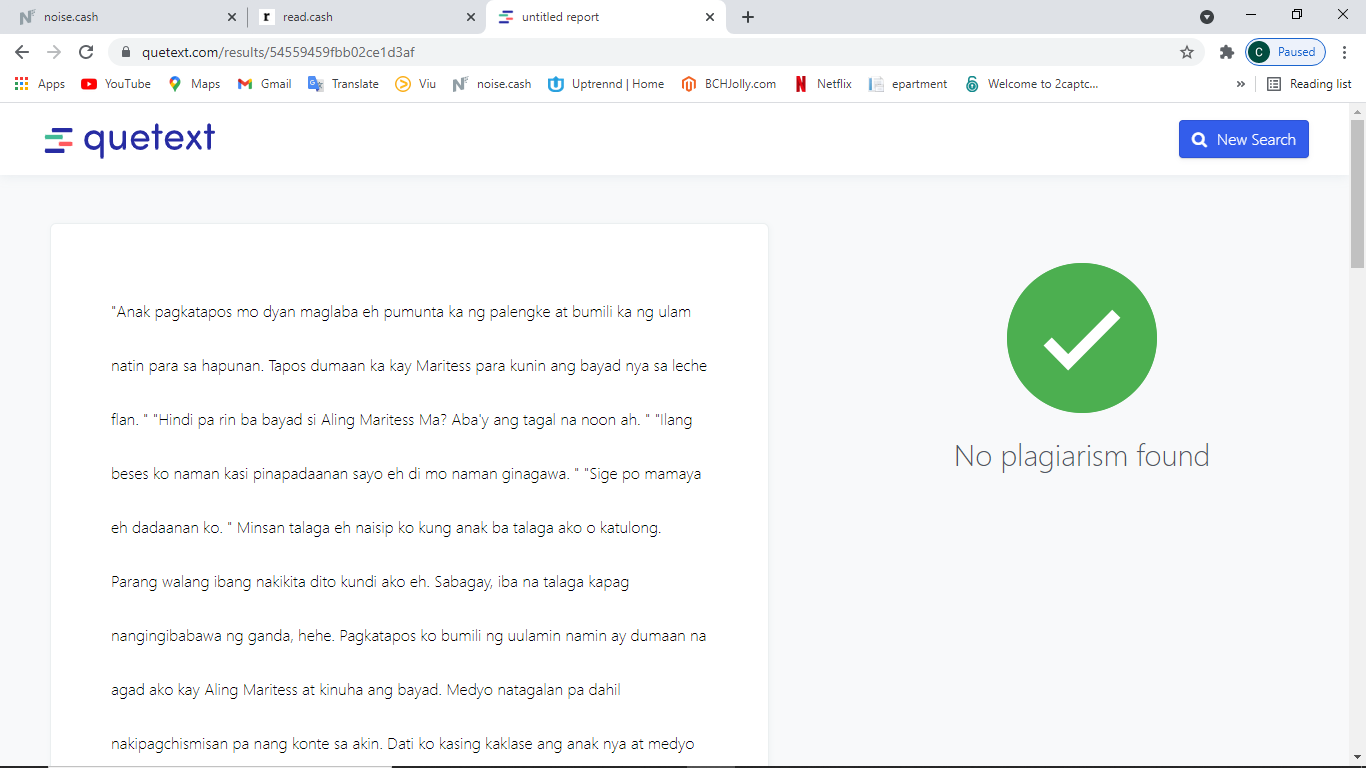1366x768 pixels.
Task: Open the Welcome to 2captc... bookmark
Action: (x=1032, y=84)
